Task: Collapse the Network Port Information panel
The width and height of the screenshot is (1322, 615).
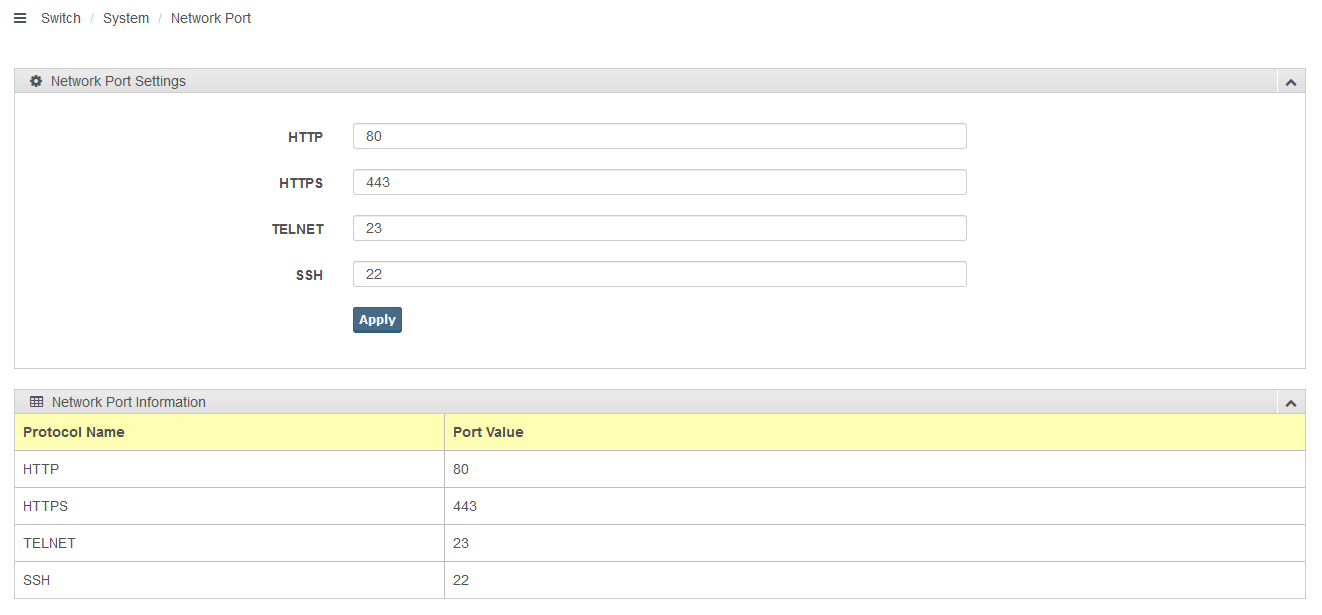Action: coord(1290,403)
